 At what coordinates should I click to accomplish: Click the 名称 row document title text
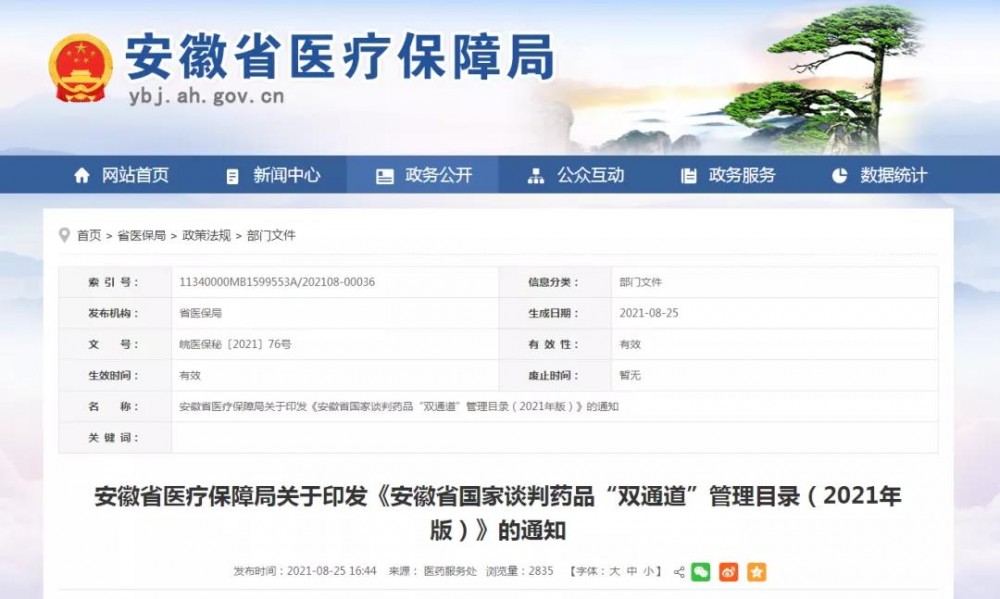[399, 406]
